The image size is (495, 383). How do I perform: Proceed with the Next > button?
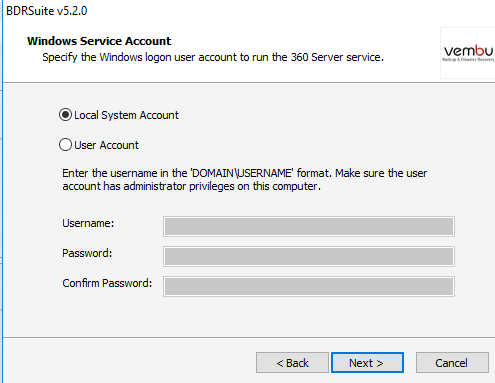[x=367, y=363]
